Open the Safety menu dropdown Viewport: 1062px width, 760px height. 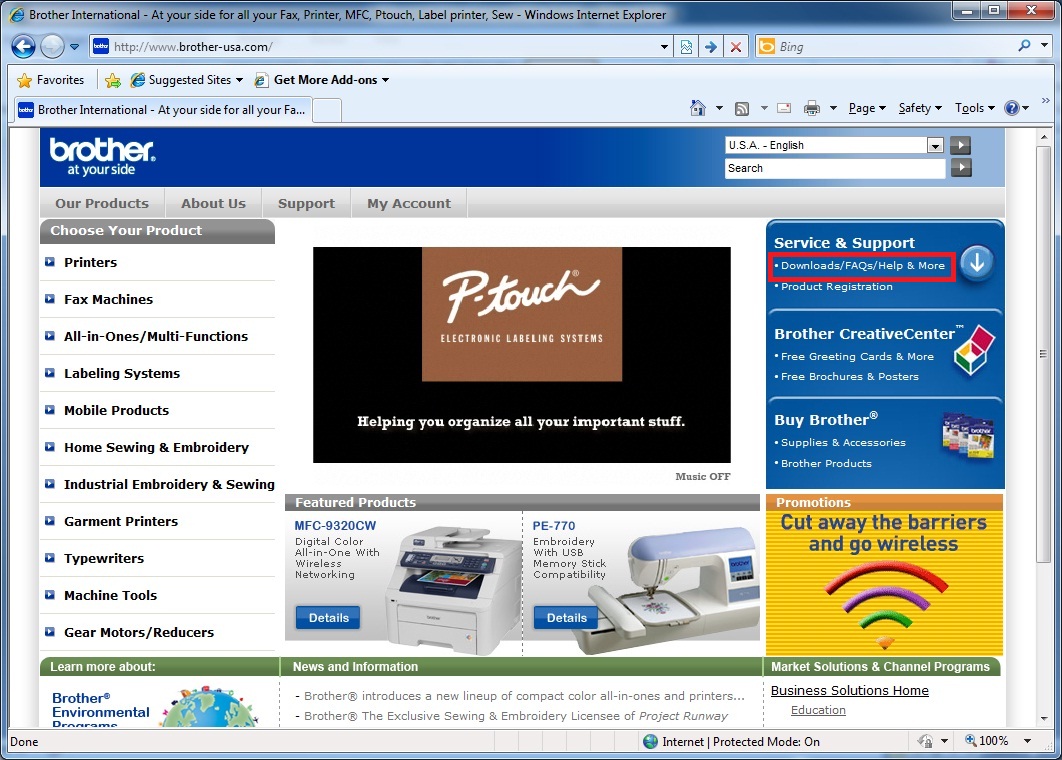[x=920, y=108]
